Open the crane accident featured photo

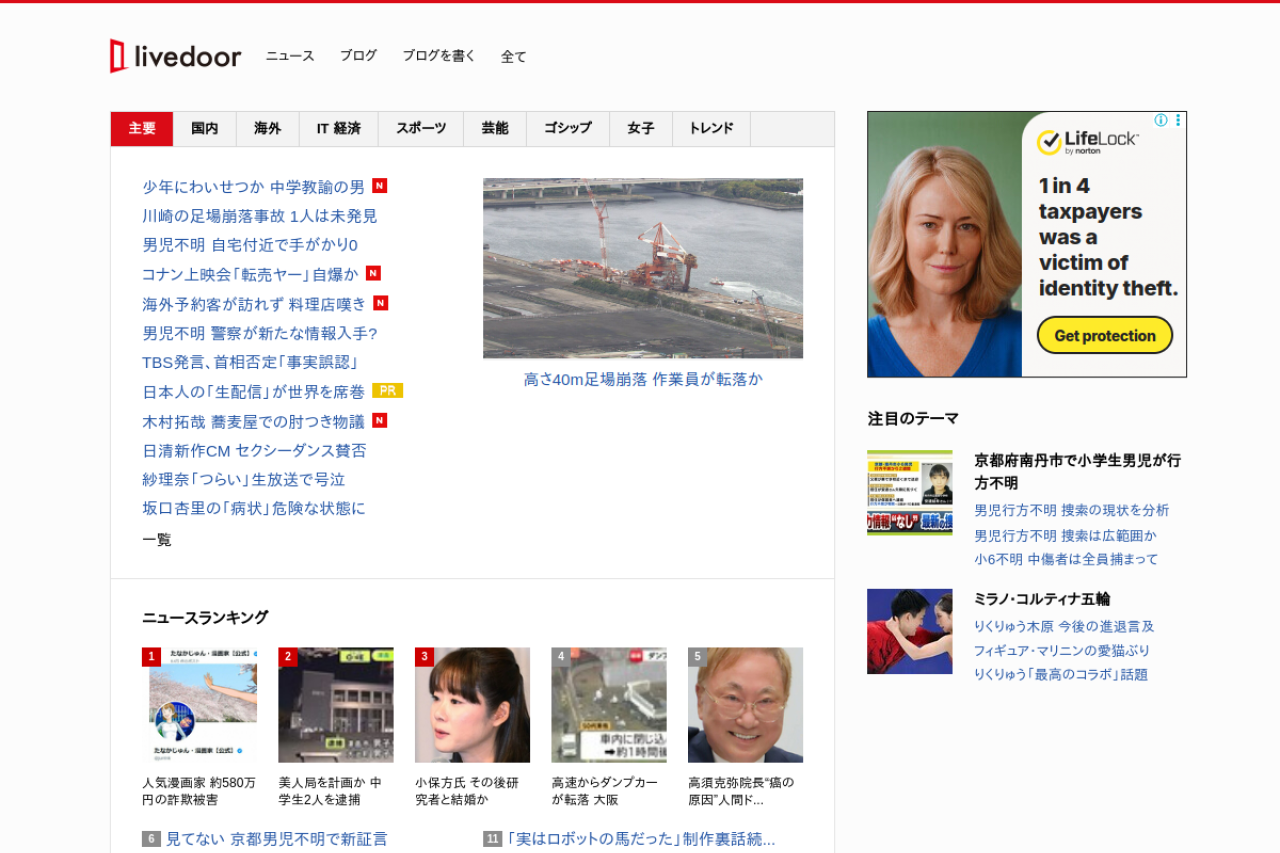(643, 268)
